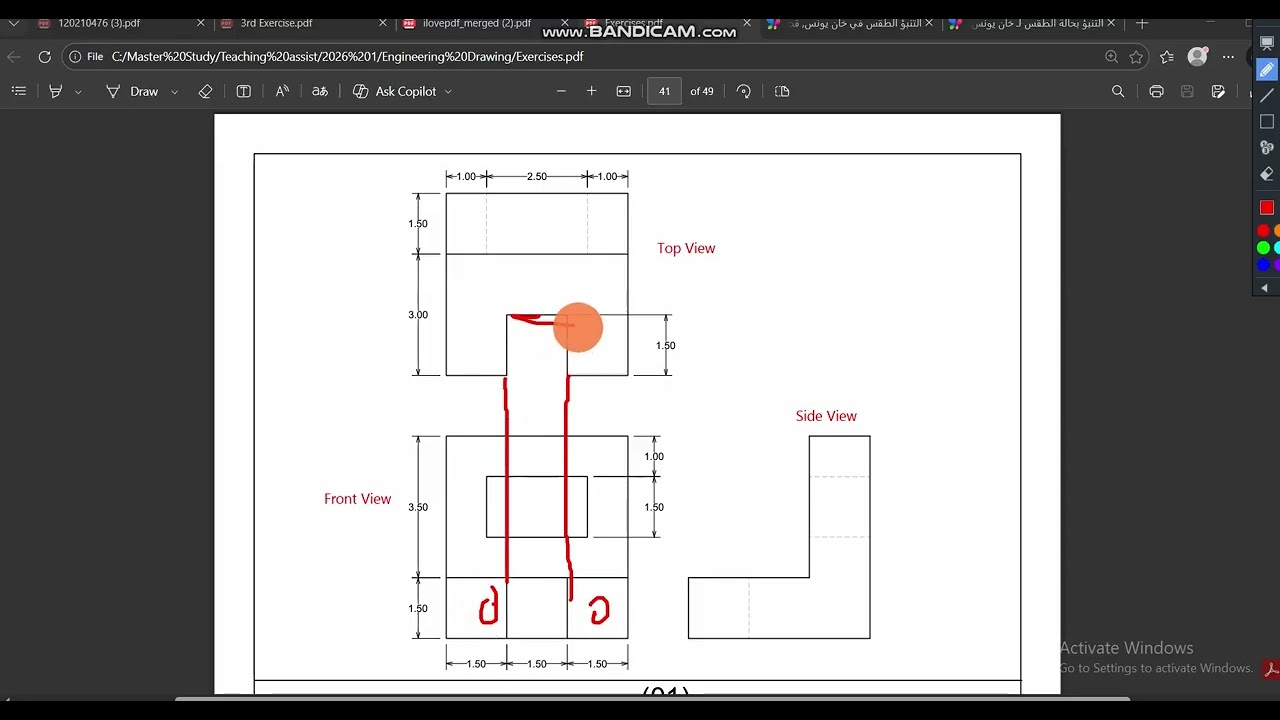Viewport: 1280px width, 720px height.
Task: Select the Add text box tool
Action: [243, 91]
